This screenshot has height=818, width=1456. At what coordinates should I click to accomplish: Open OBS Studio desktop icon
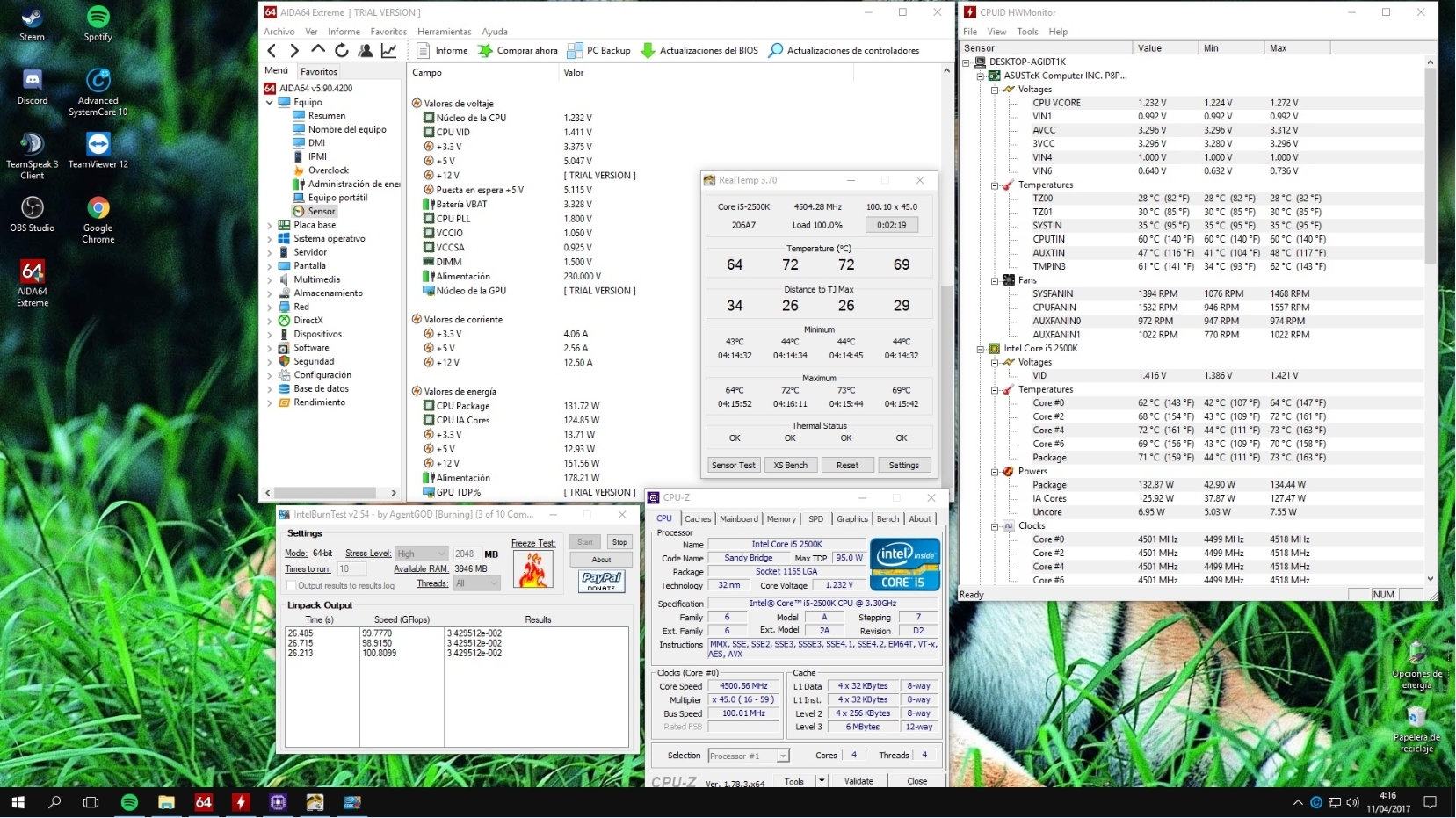click(33, 214)
